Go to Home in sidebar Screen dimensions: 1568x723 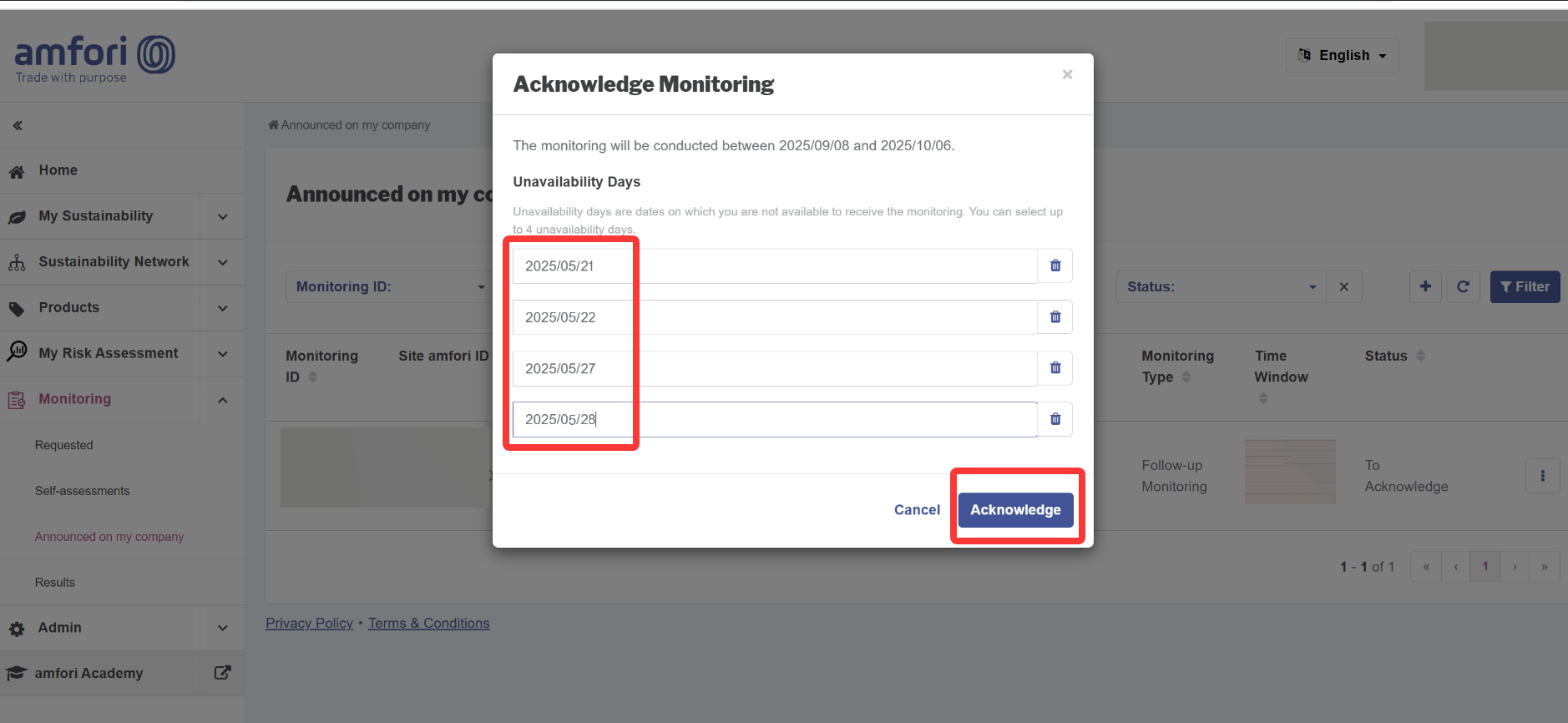coord(58,170)
